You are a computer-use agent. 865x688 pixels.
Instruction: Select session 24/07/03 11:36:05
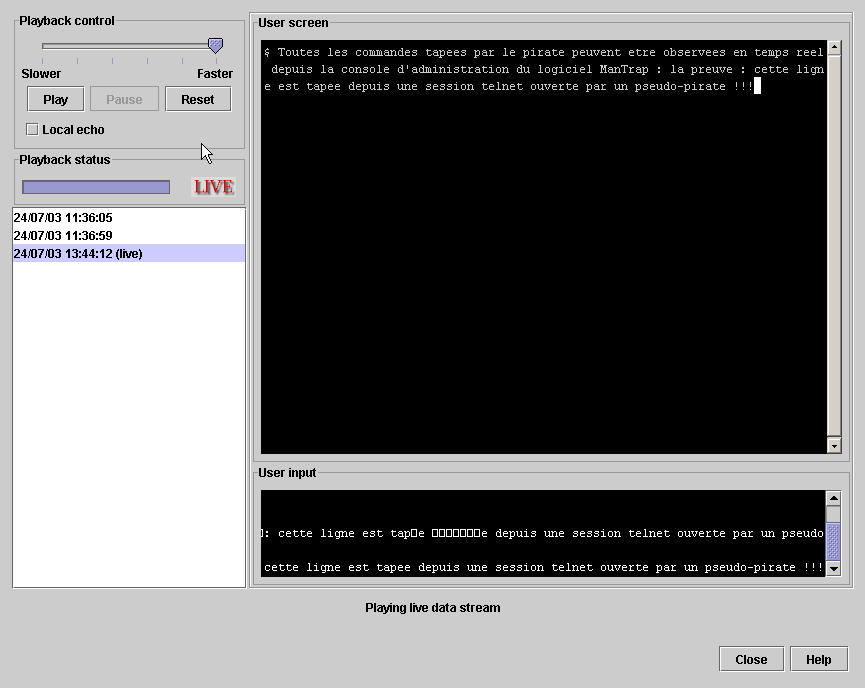[x=129, y=217]
